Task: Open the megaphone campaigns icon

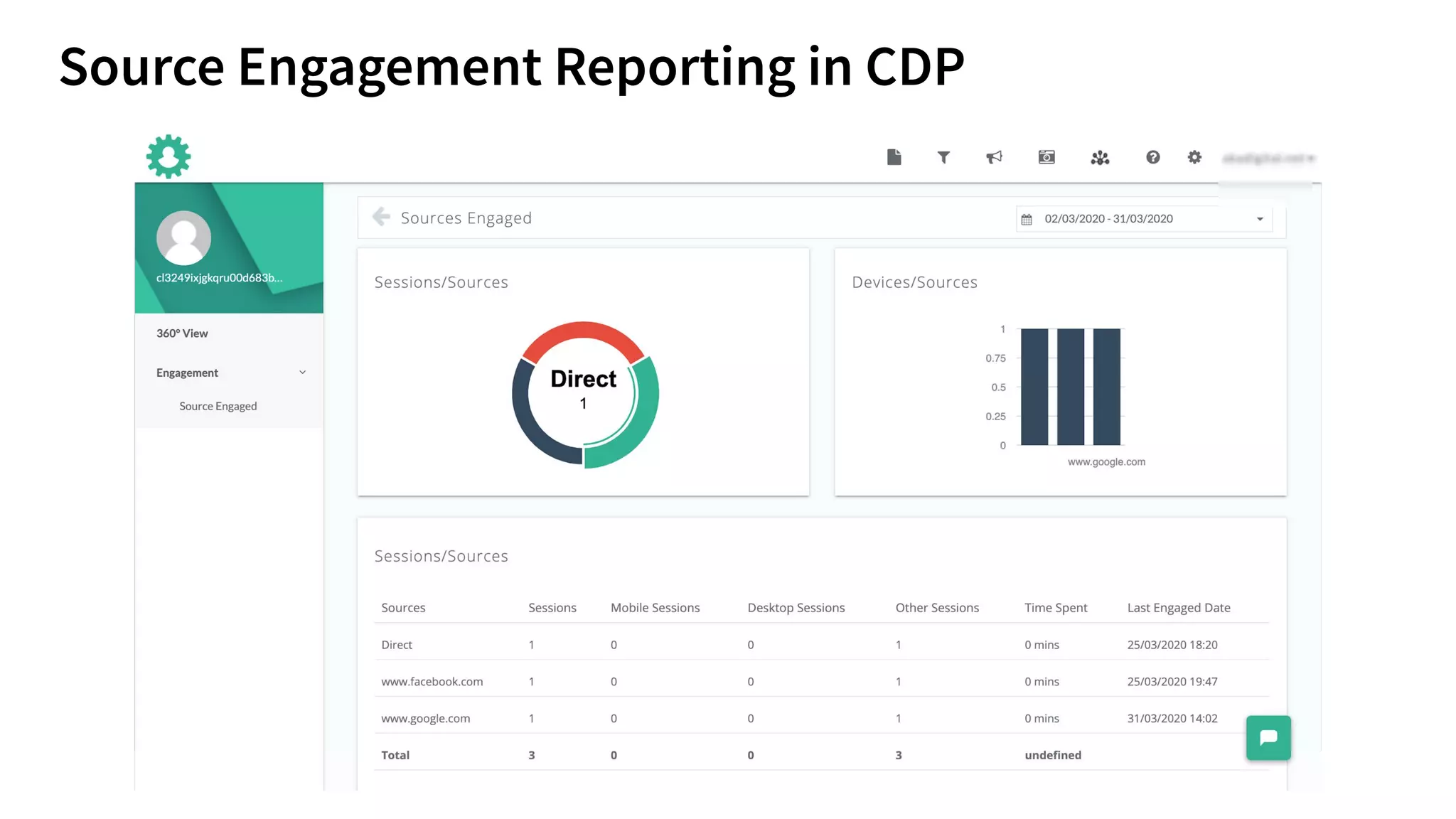Action: (x=994, y=157)
